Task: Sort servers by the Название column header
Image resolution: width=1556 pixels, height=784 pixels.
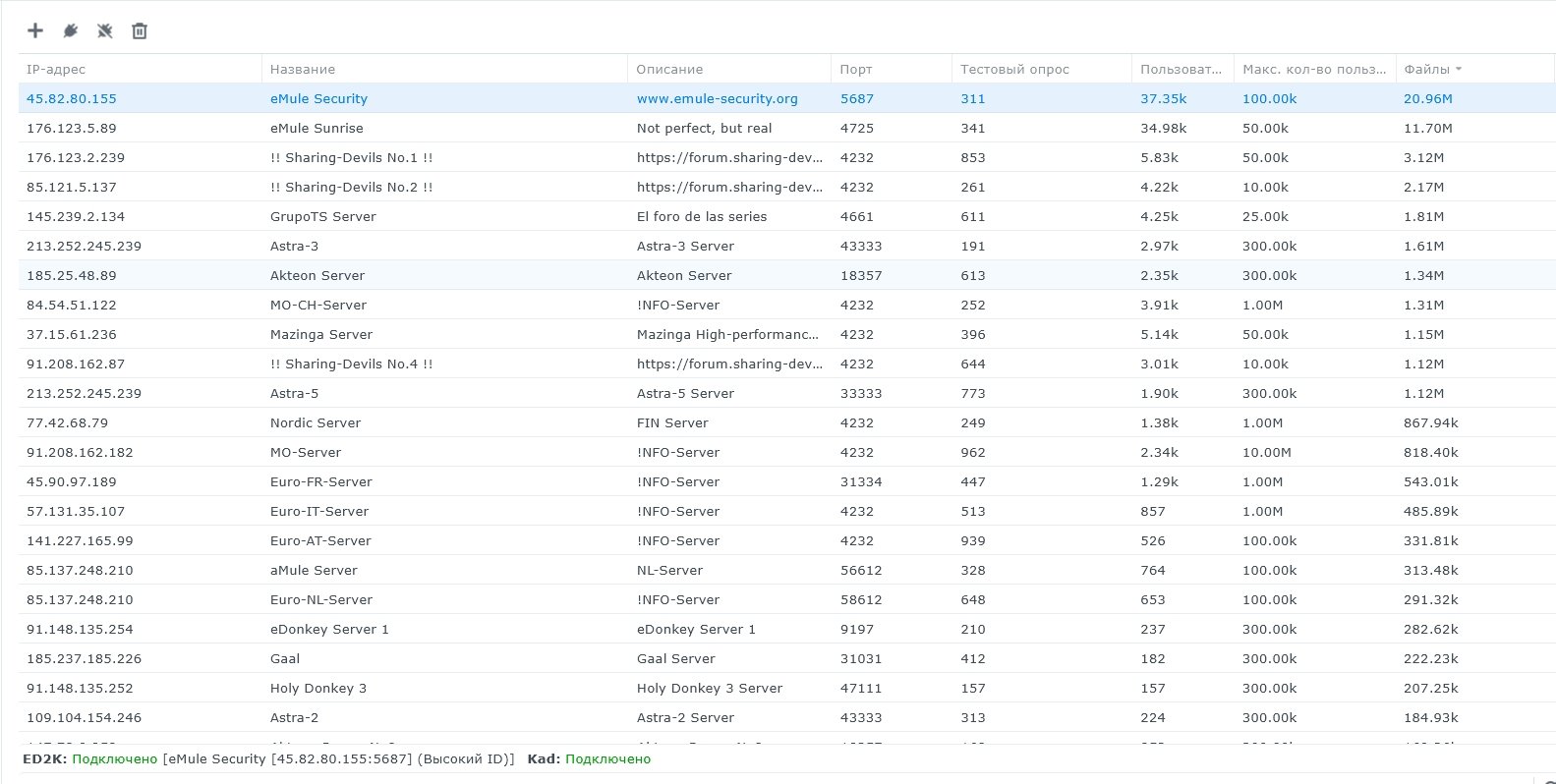Action: click(x=303, y=69)
